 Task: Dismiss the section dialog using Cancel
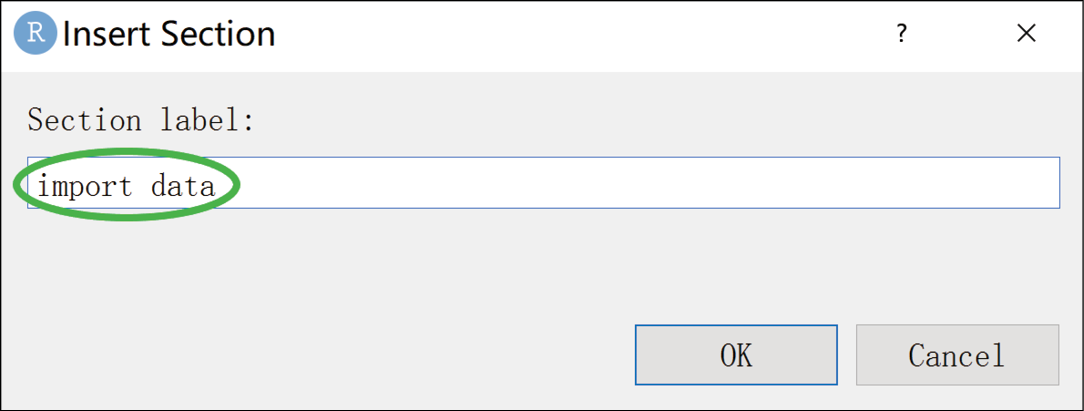(956, 355)
